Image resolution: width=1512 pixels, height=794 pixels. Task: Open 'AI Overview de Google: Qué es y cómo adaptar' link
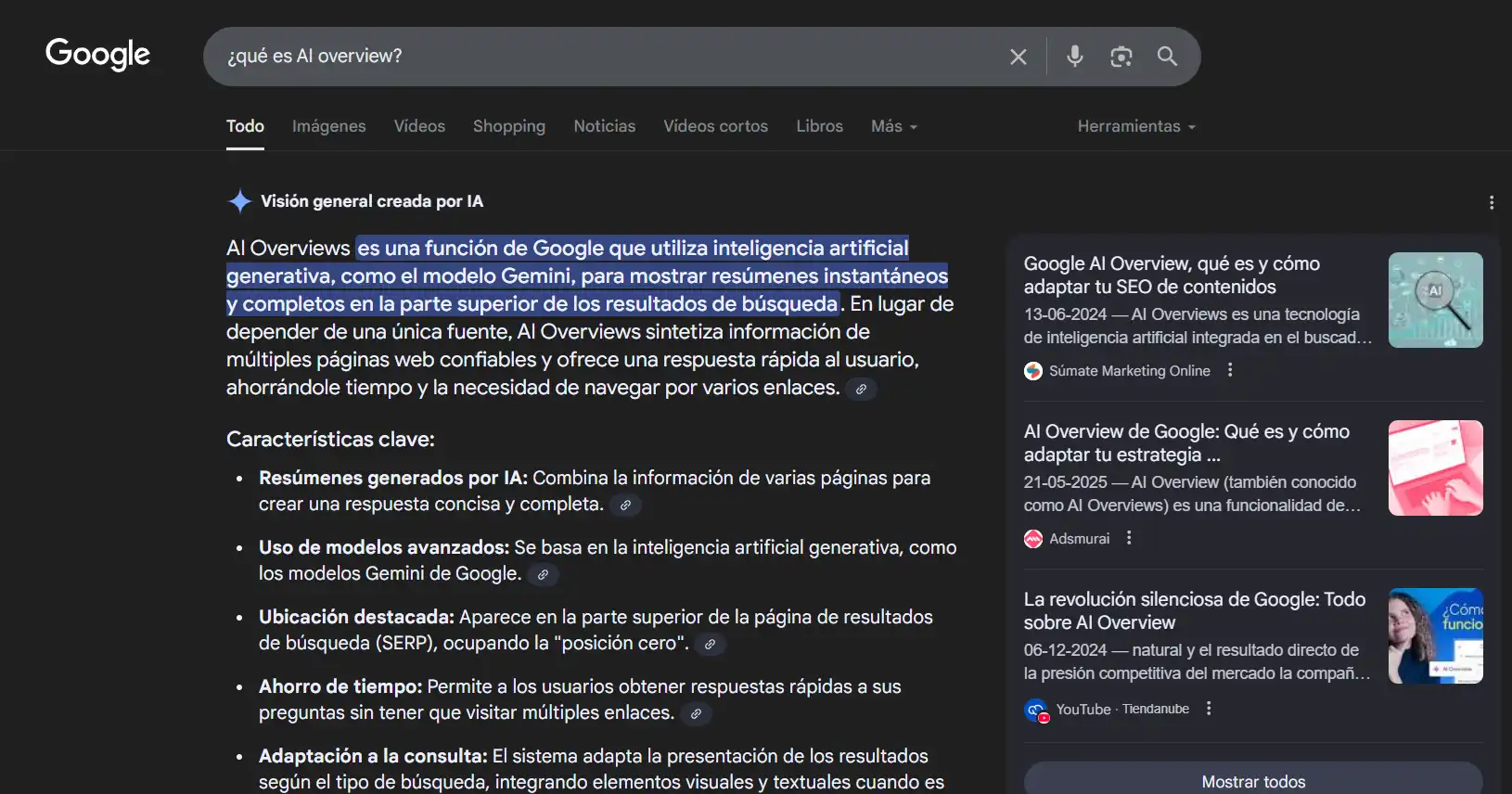(x=1186, y=443)
